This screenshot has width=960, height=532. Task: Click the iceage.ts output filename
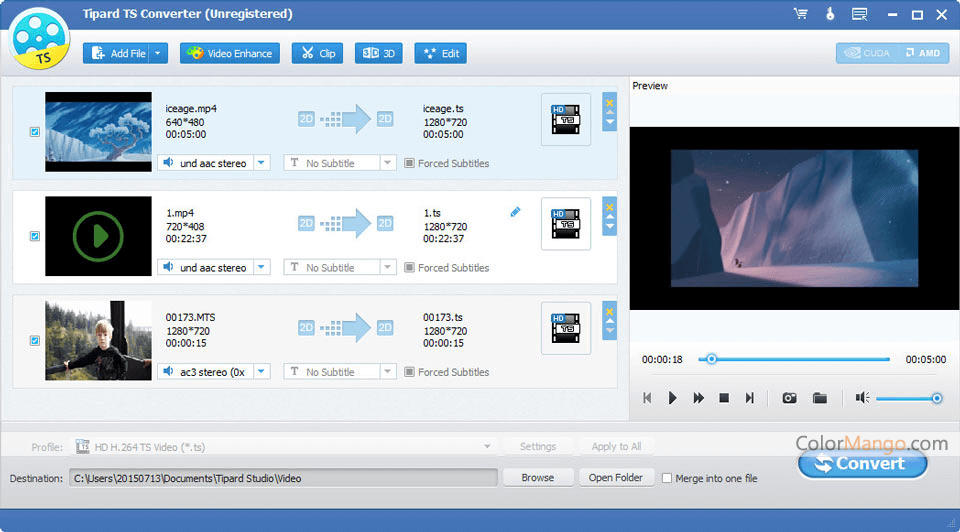coord(443,108)
